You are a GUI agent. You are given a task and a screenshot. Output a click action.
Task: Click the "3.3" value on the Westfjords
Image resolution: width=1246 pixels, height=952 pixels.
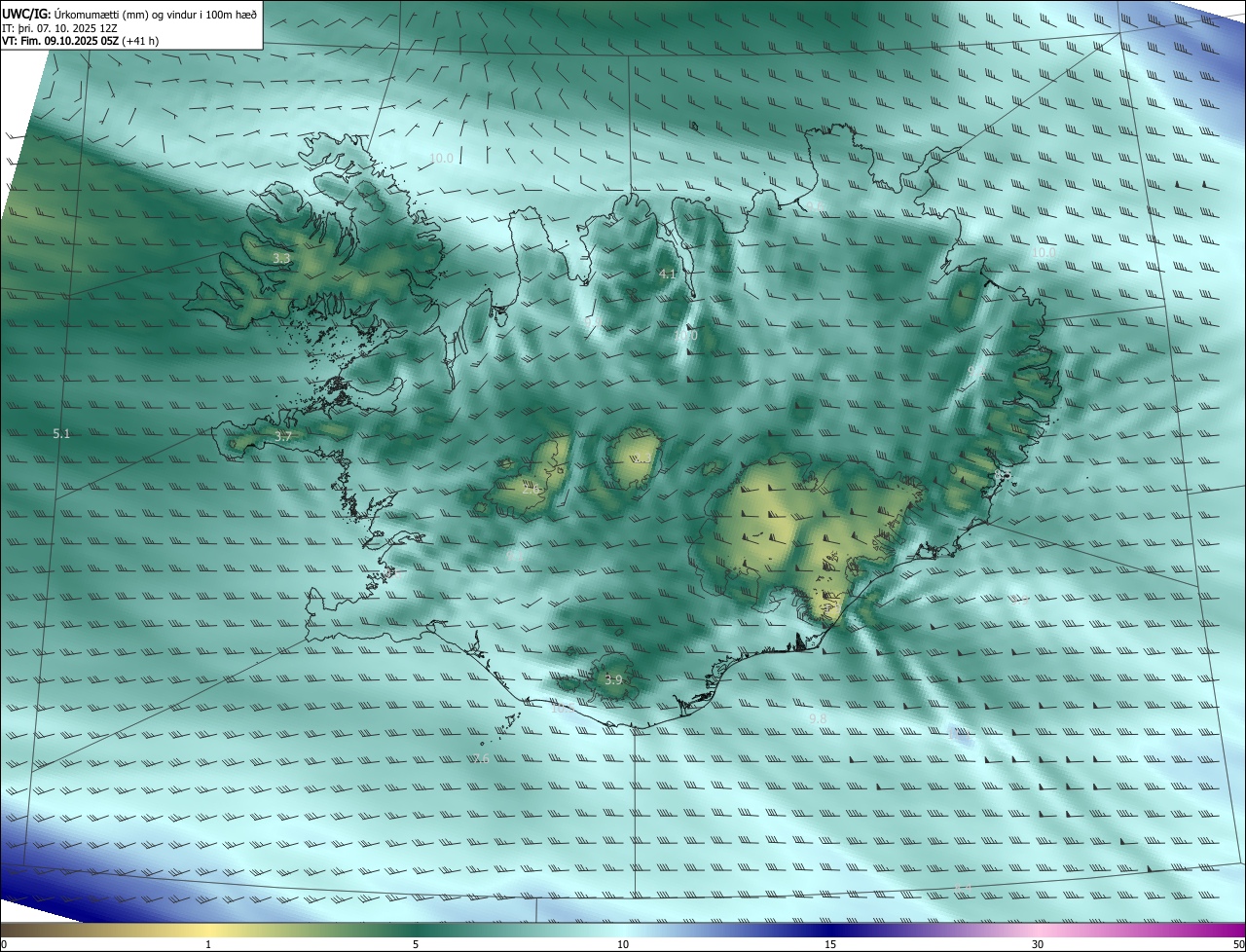pyautogui.click(x=281, y=259)
